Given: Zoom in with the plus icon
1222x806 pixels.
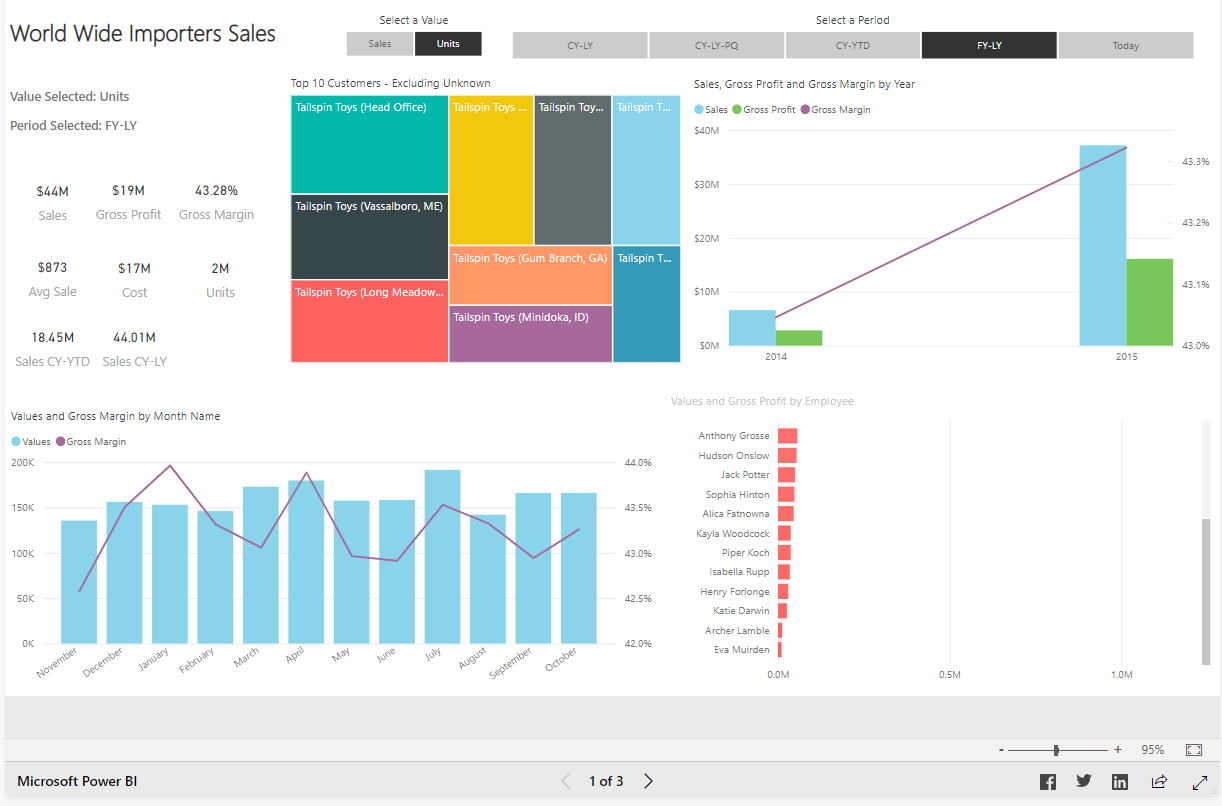Looking at the screenshot, I should coord(1118,750).
